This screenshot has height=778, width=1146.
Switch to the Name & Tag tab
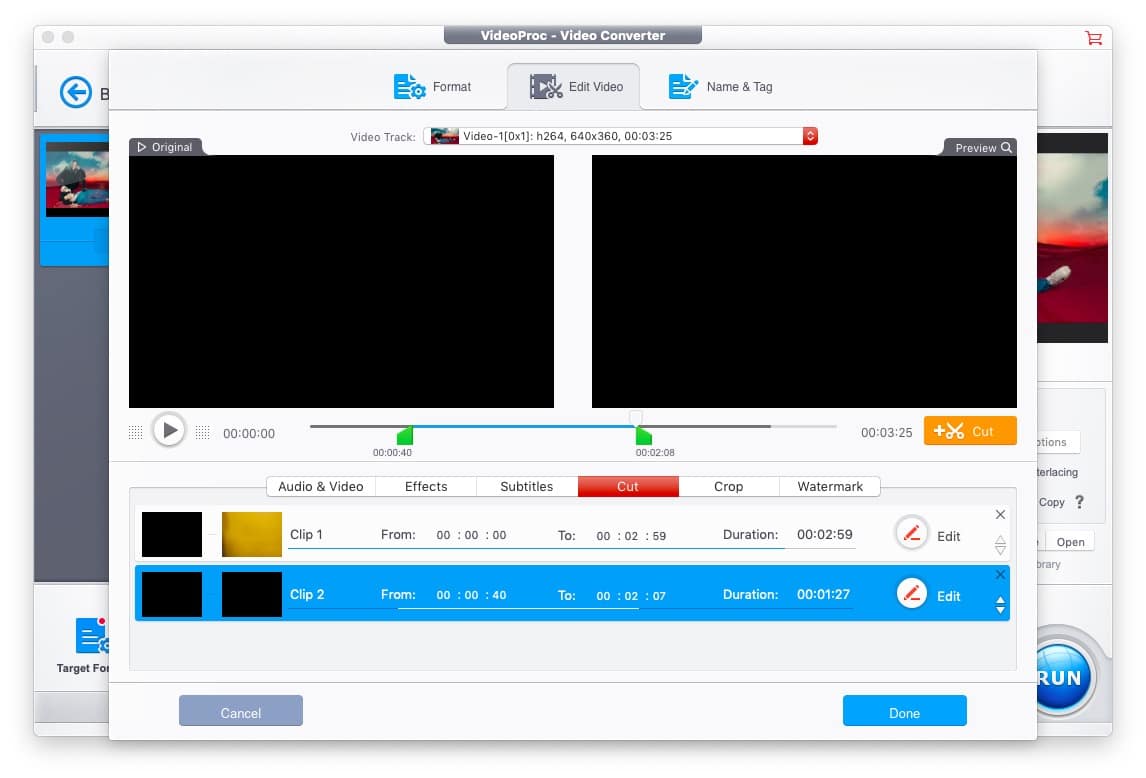tap(721, 86)
